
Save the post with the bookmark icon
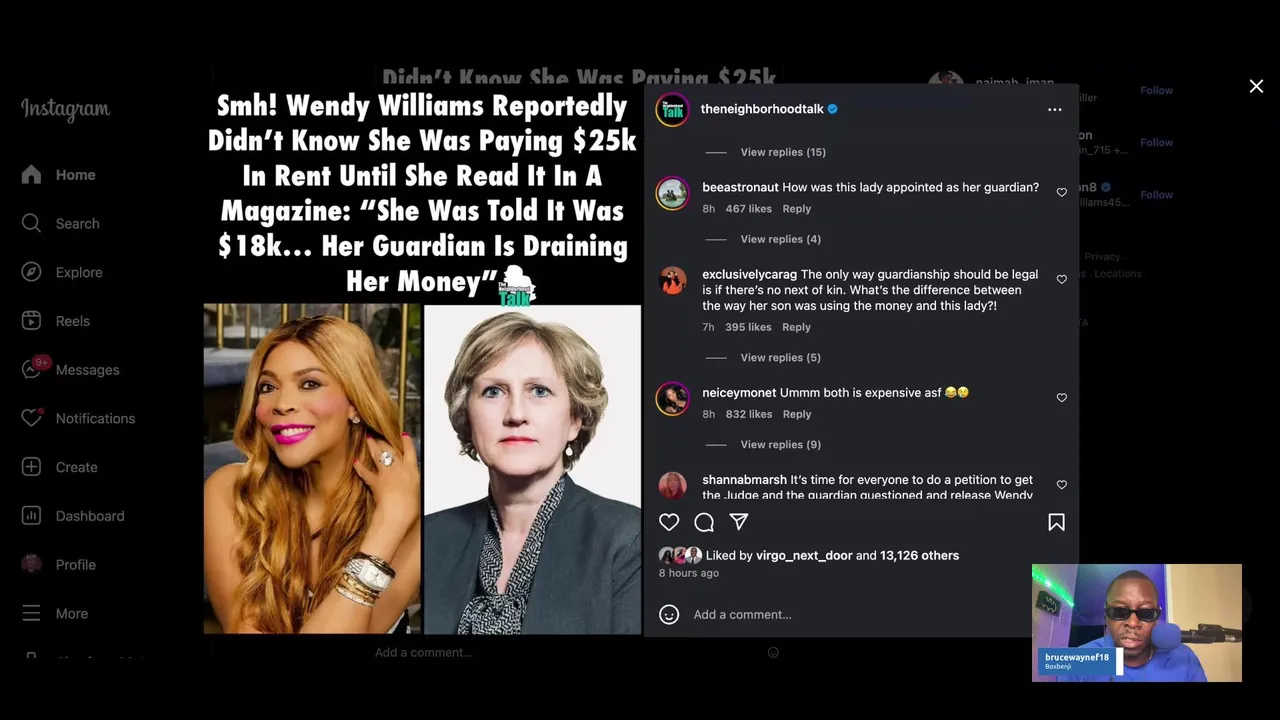pyautogui.click(x=1056, y=522)
